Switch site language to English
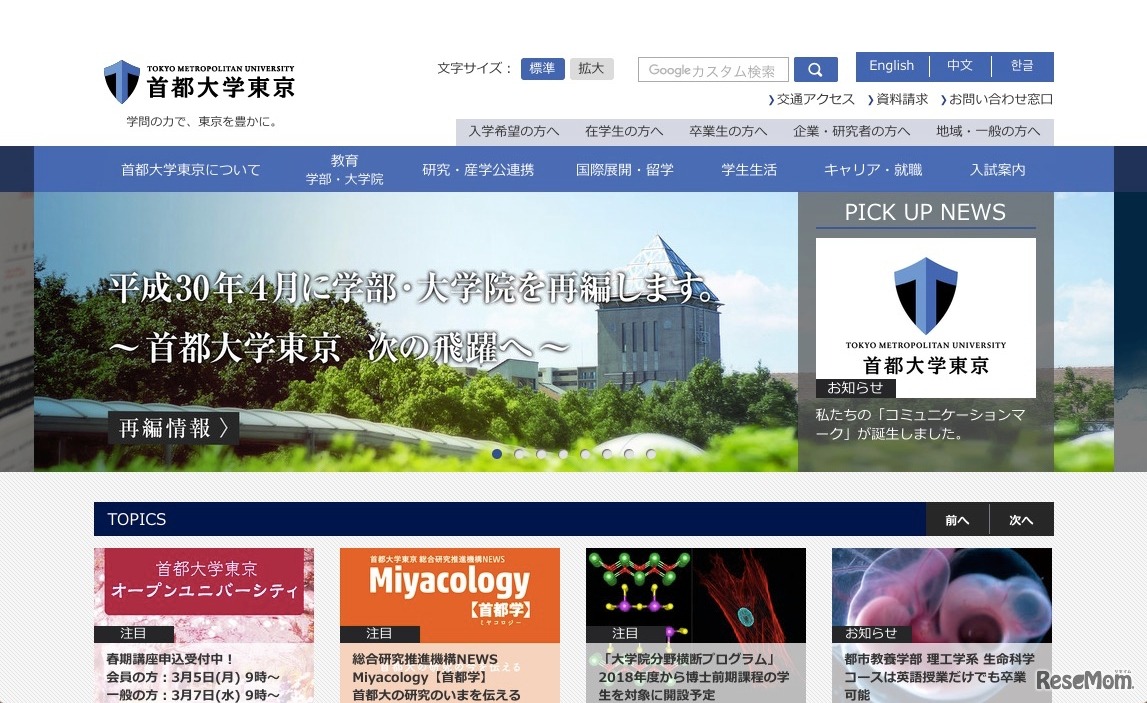 point(891,66)
